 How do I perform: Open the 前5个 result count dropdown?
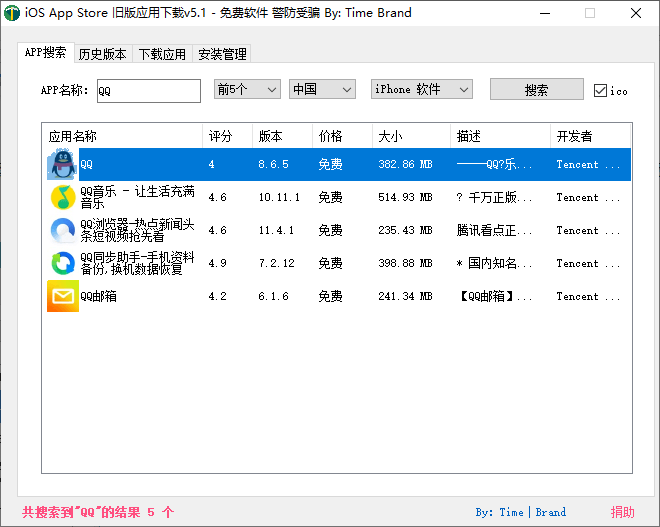tap(247, 90)
